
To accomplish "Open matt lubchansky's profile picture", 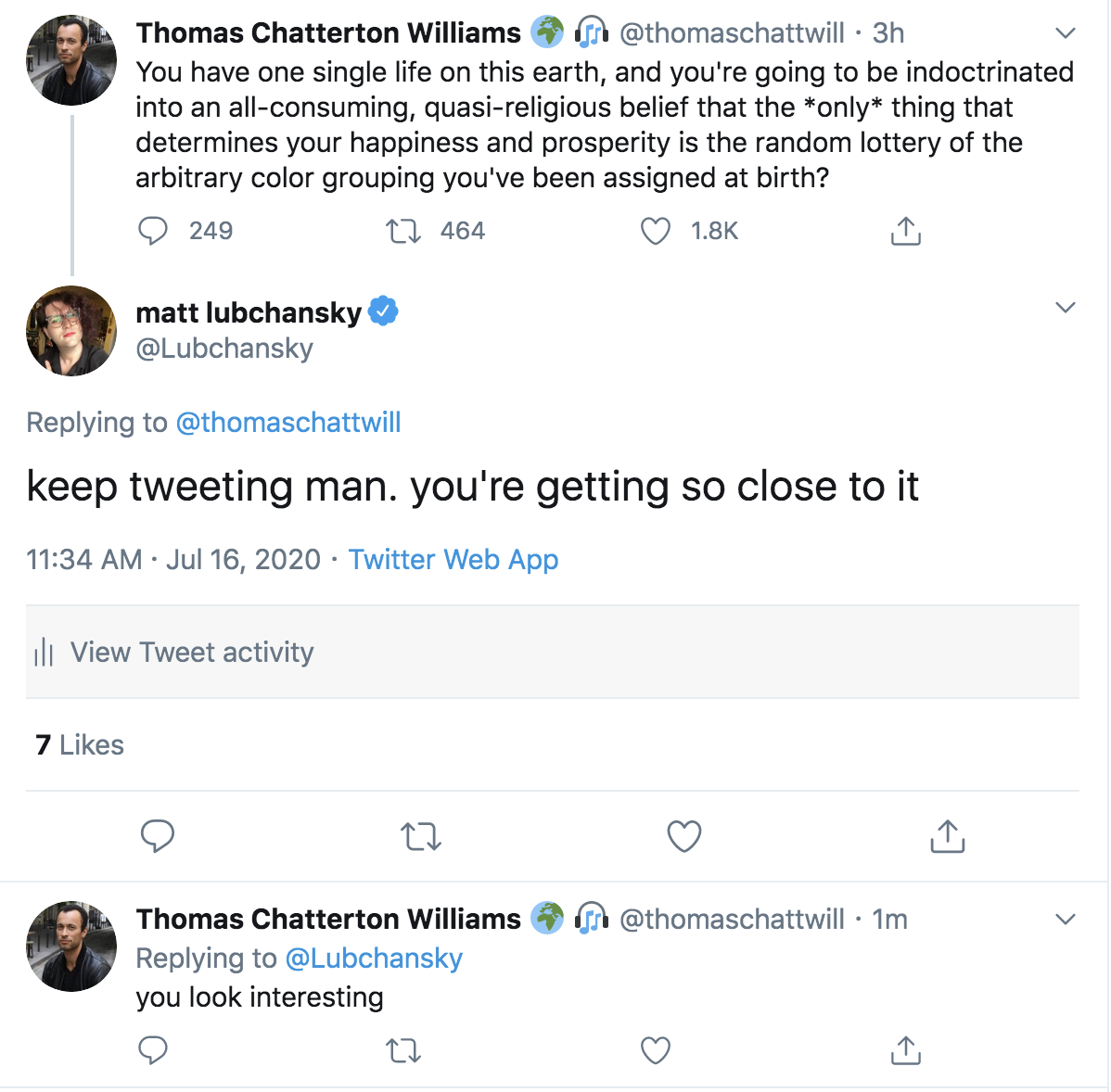I will (71, 331).
